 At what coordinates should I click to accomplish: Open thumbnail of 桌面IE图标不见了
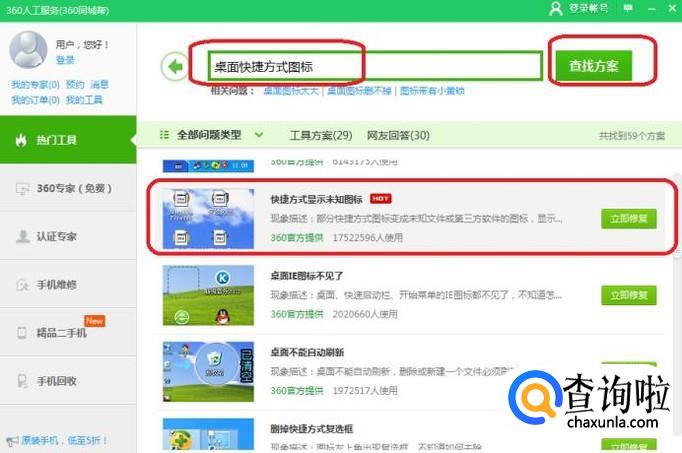pyautogui.click(x=208, y=295)
